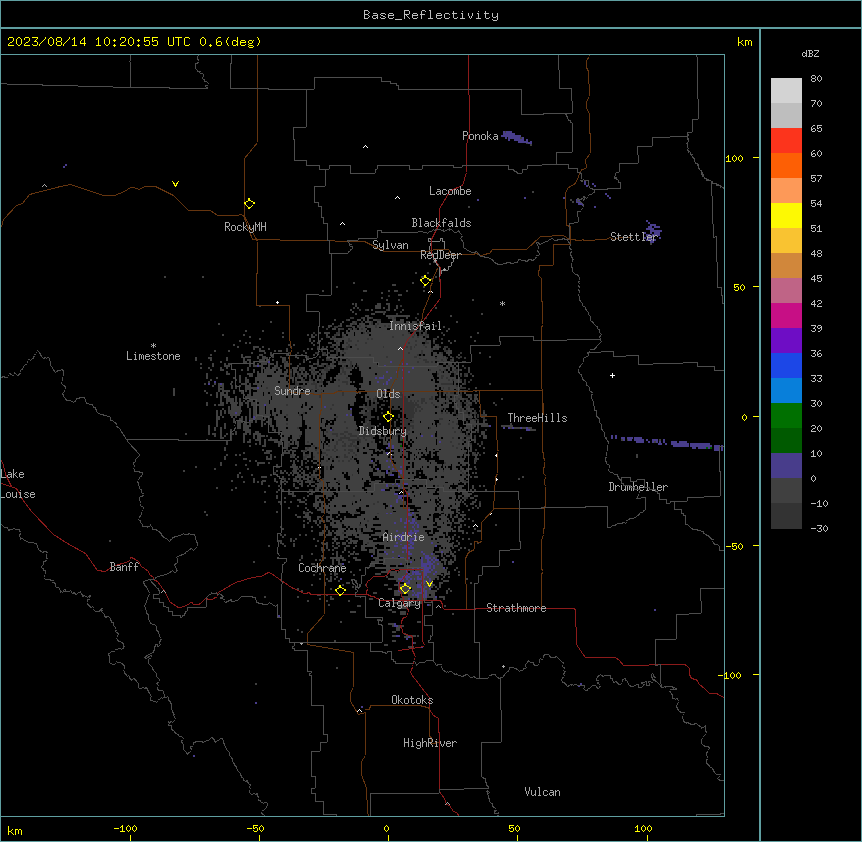Click the white asterisk marker east of RedDeer
862x842 pixels.
(x=502, y=303)
